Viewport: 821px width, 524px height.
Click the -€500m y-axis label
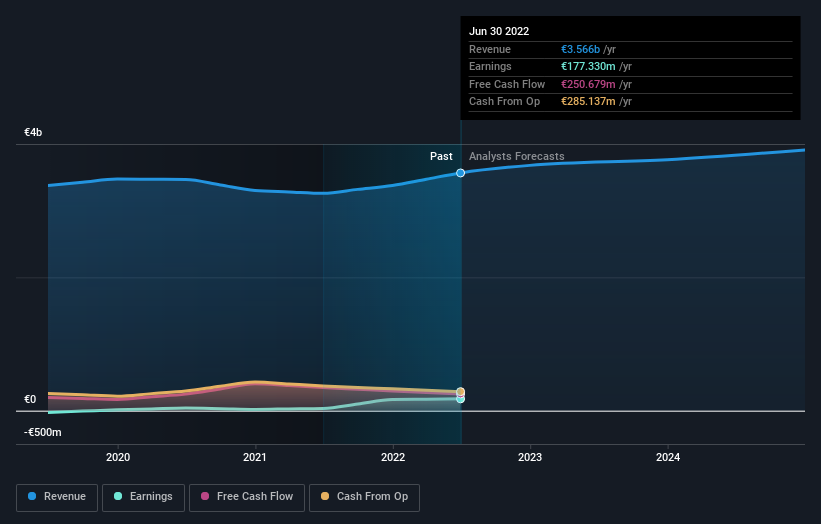(x=42, y=432)
